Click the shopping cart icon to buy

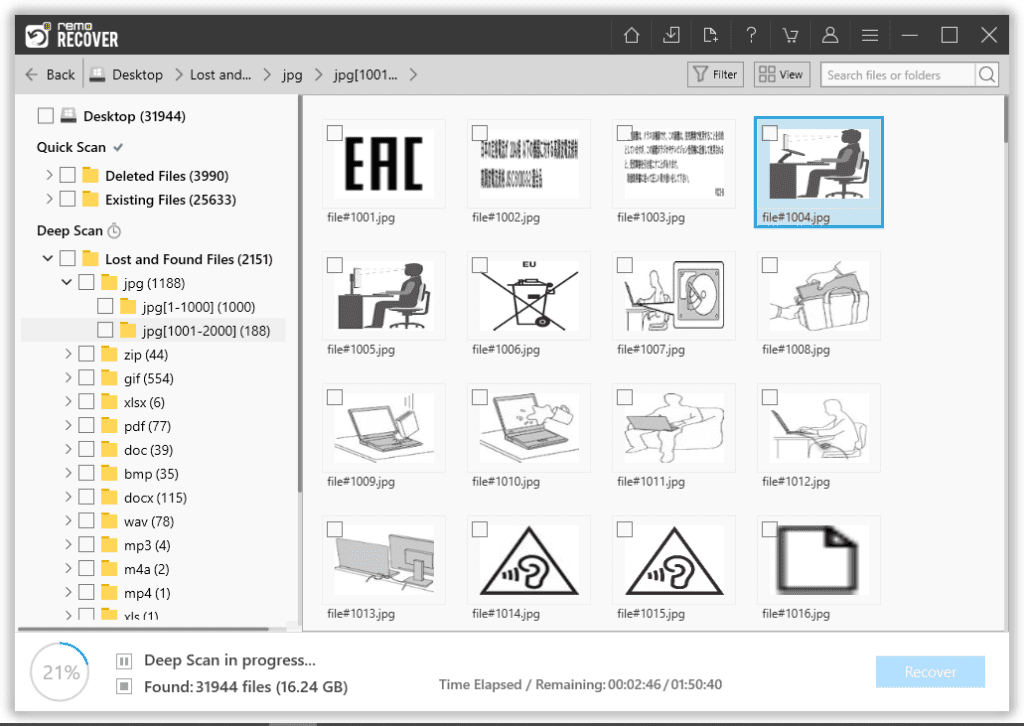click(x=790, y=34)
